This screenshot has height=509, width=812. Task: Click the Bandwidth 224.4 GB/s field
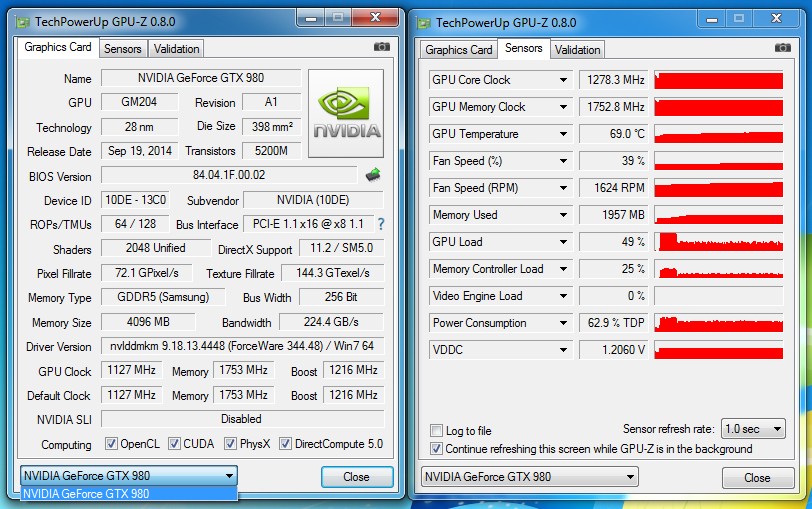coord(331,322)
